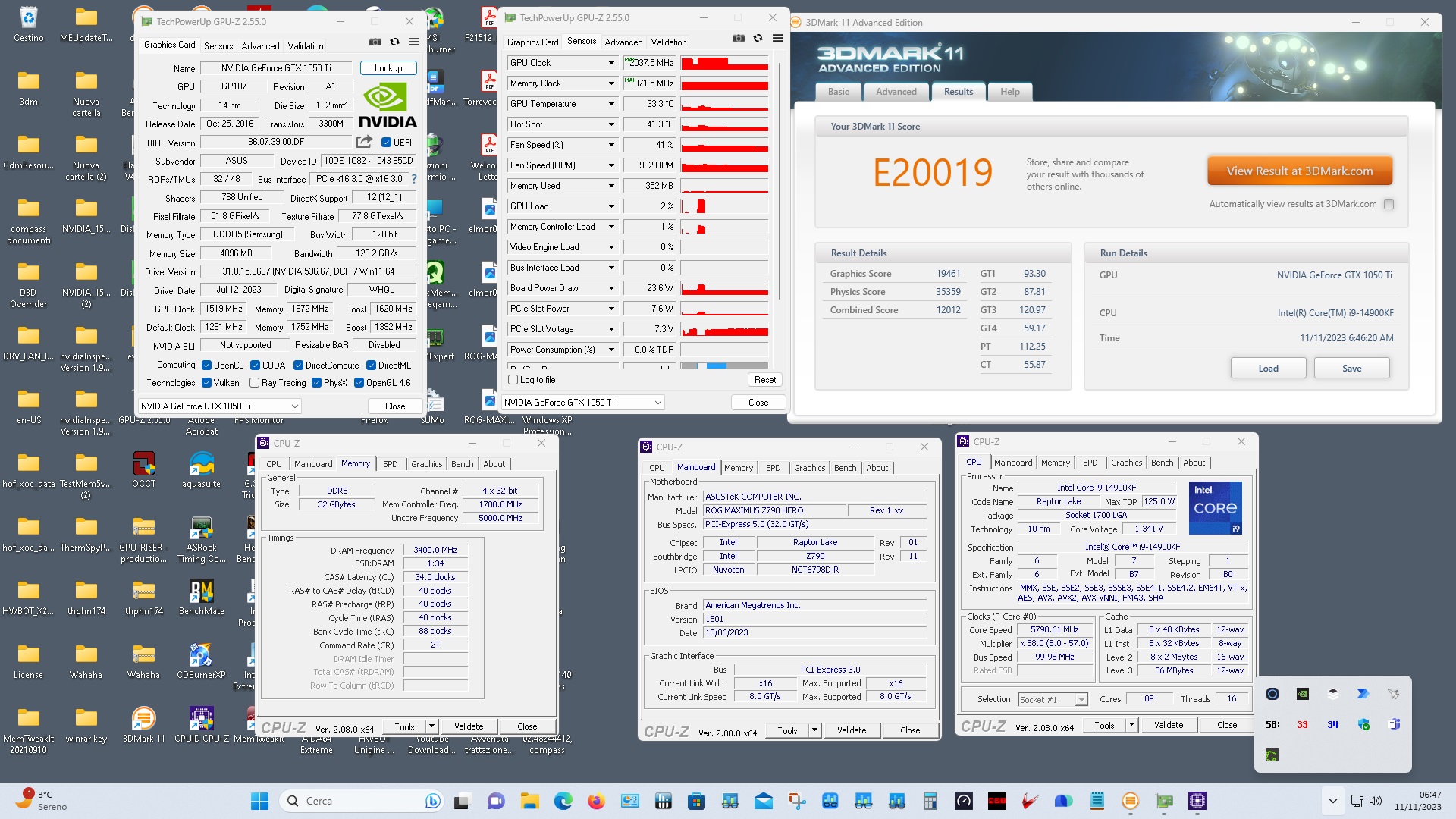Click the Power Automate tray icon
This screenshot has width=1456, height=819.
pos(1363,694)
